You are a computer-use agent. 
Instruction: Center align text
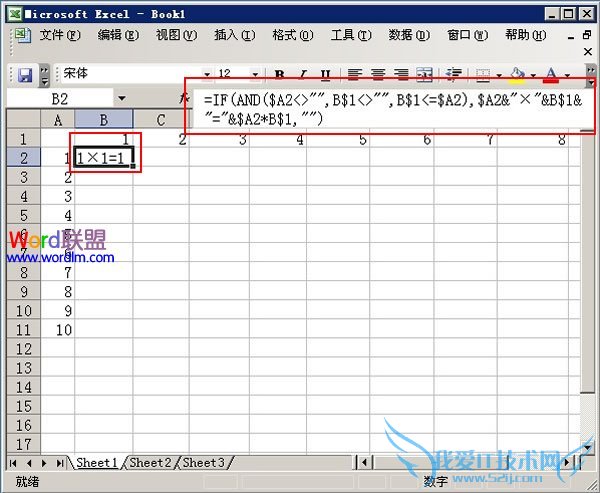point(378,74)
